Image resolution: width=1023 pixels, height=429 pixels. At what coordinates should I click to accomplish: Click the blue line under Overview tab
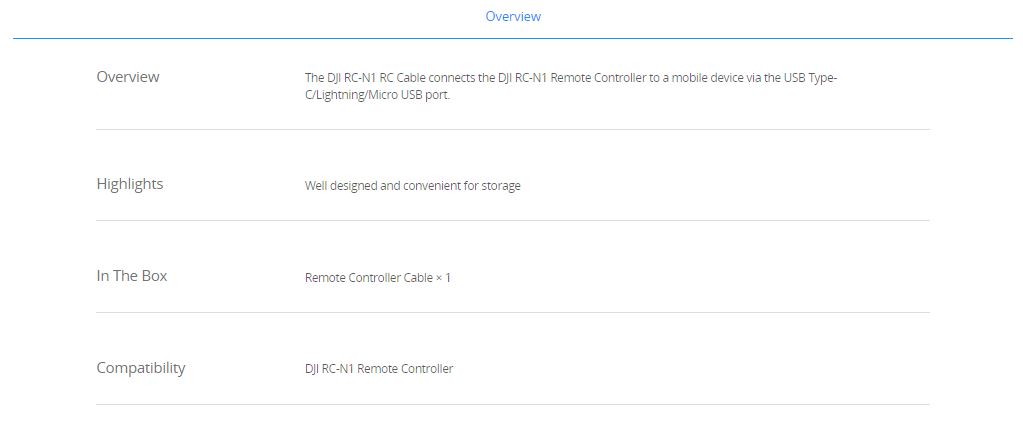[513, 38]
